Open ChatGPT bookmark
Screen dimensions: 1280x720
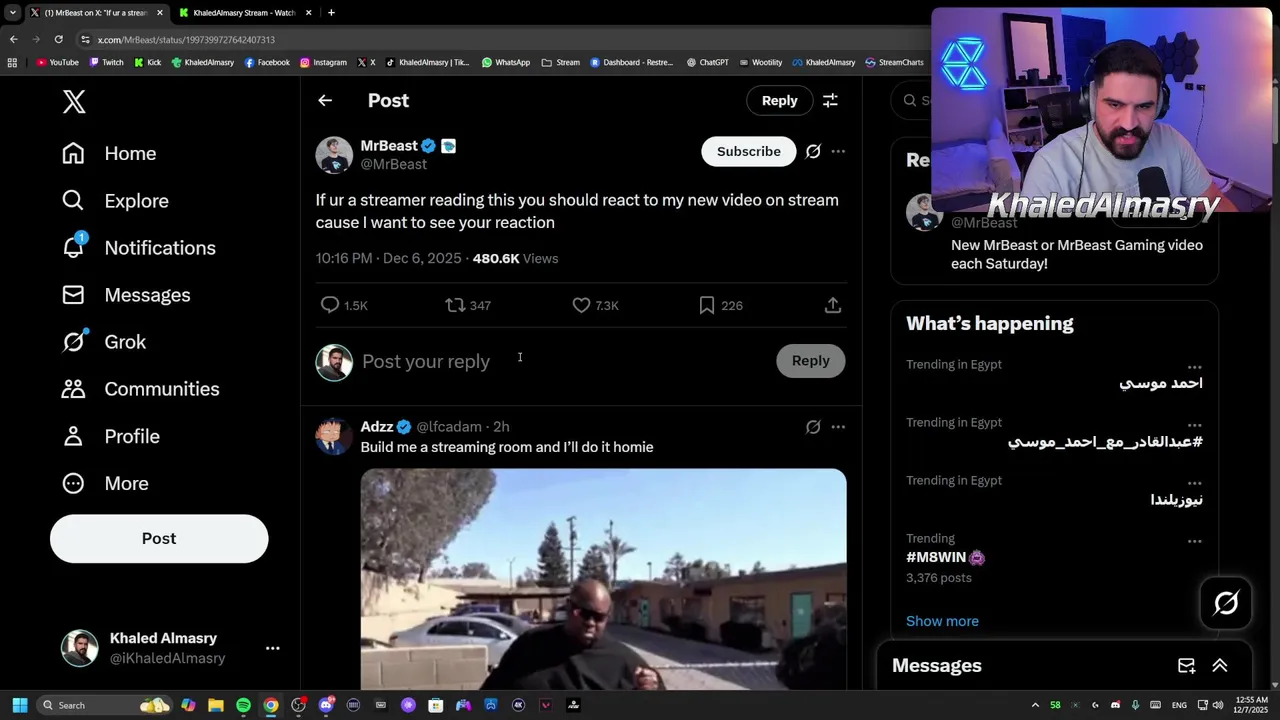707,62
